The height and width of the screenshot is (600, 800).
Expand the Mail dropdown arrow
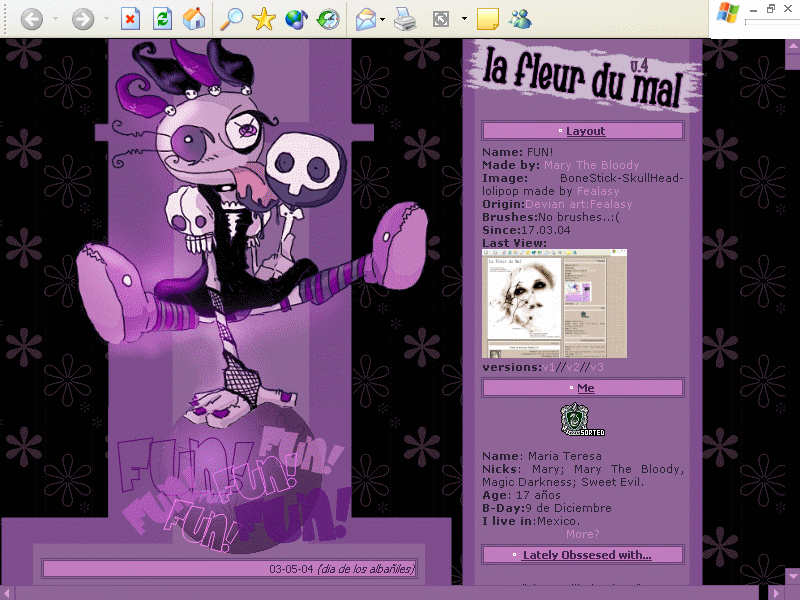(383, 19)
